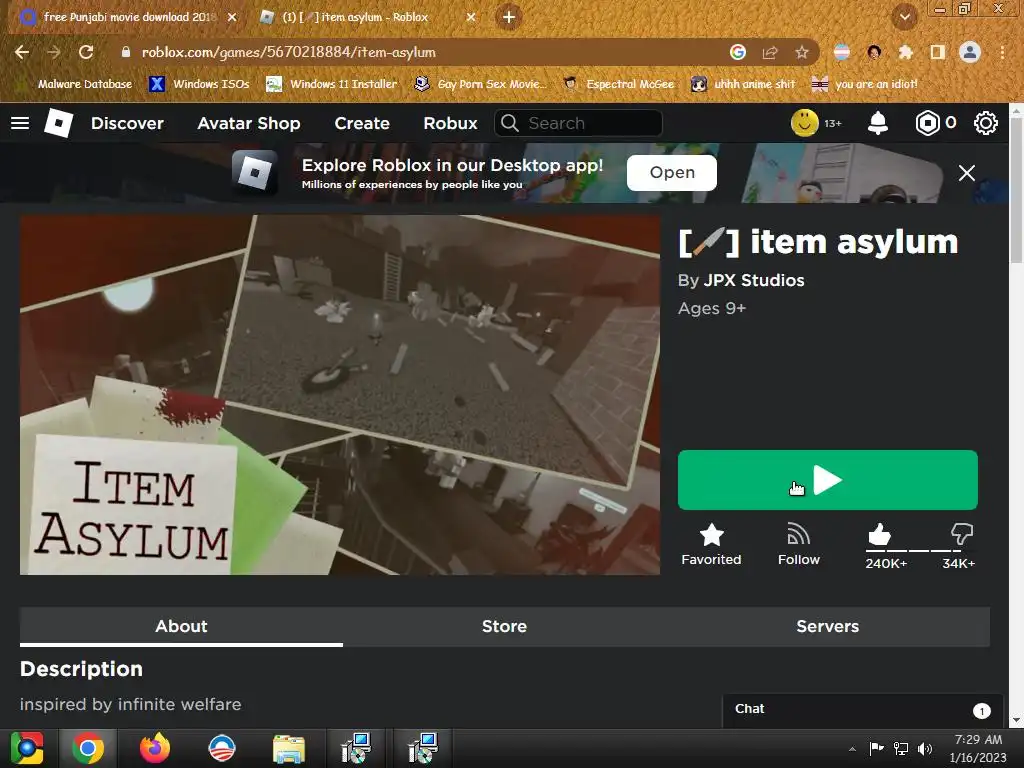This screenshot has height=768, width=1024.
Task: Open Avatar Shop in navbar
Action: (249, 123)
